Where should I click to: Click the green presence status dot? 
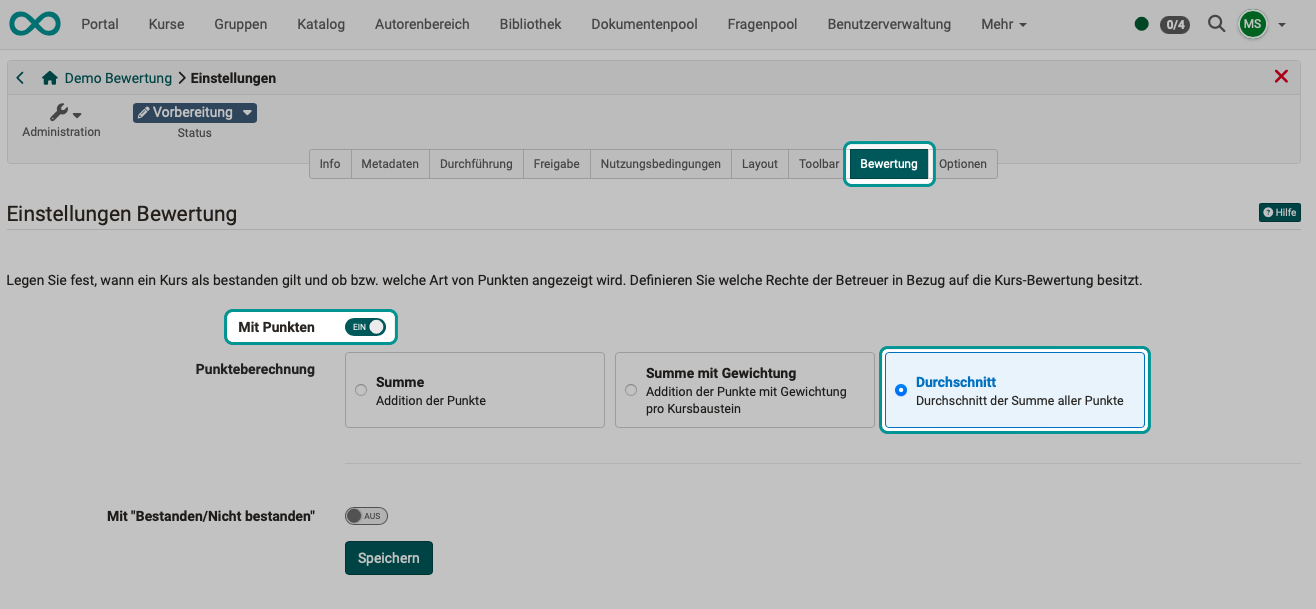click(1141, 23)
